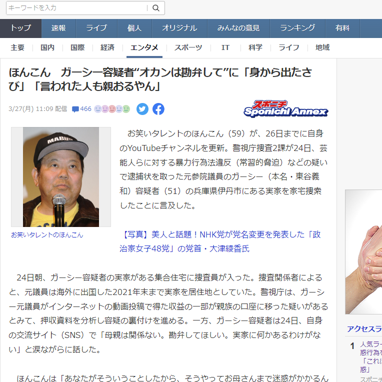Open the ライブ tab
The height and width of the screenshot is (382, 382).
coord(97,28)
